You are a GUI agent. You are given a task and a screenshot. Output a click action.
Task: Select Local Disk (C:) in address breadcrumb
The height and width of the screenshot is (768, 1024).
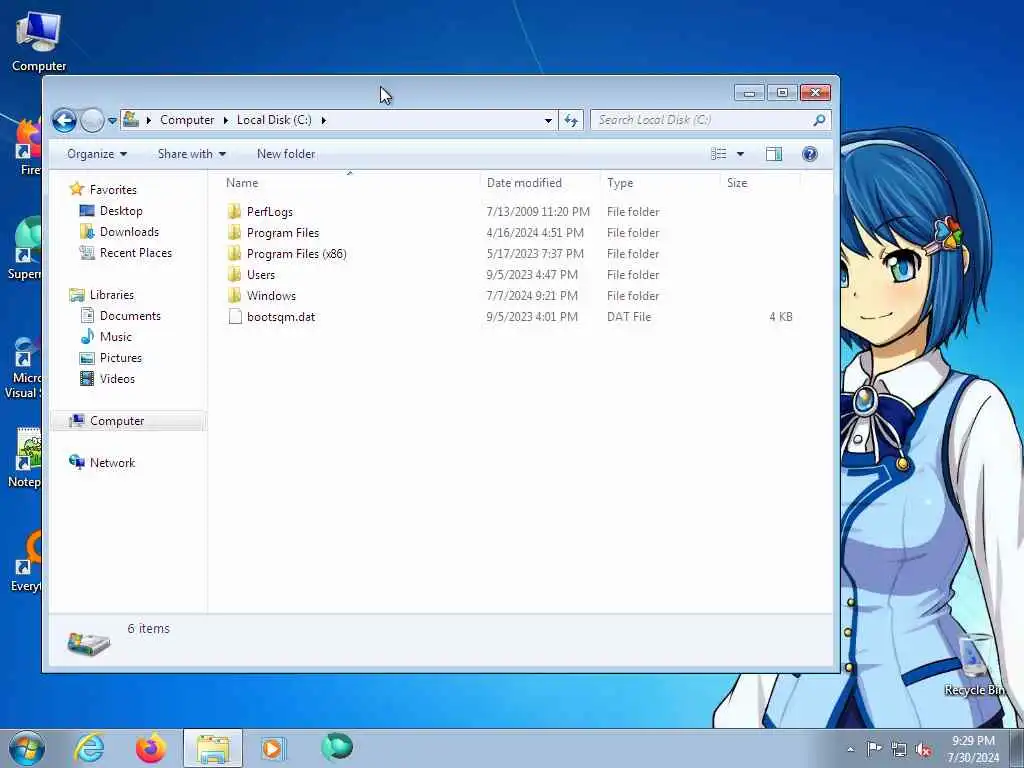click(x=274, y=120)
